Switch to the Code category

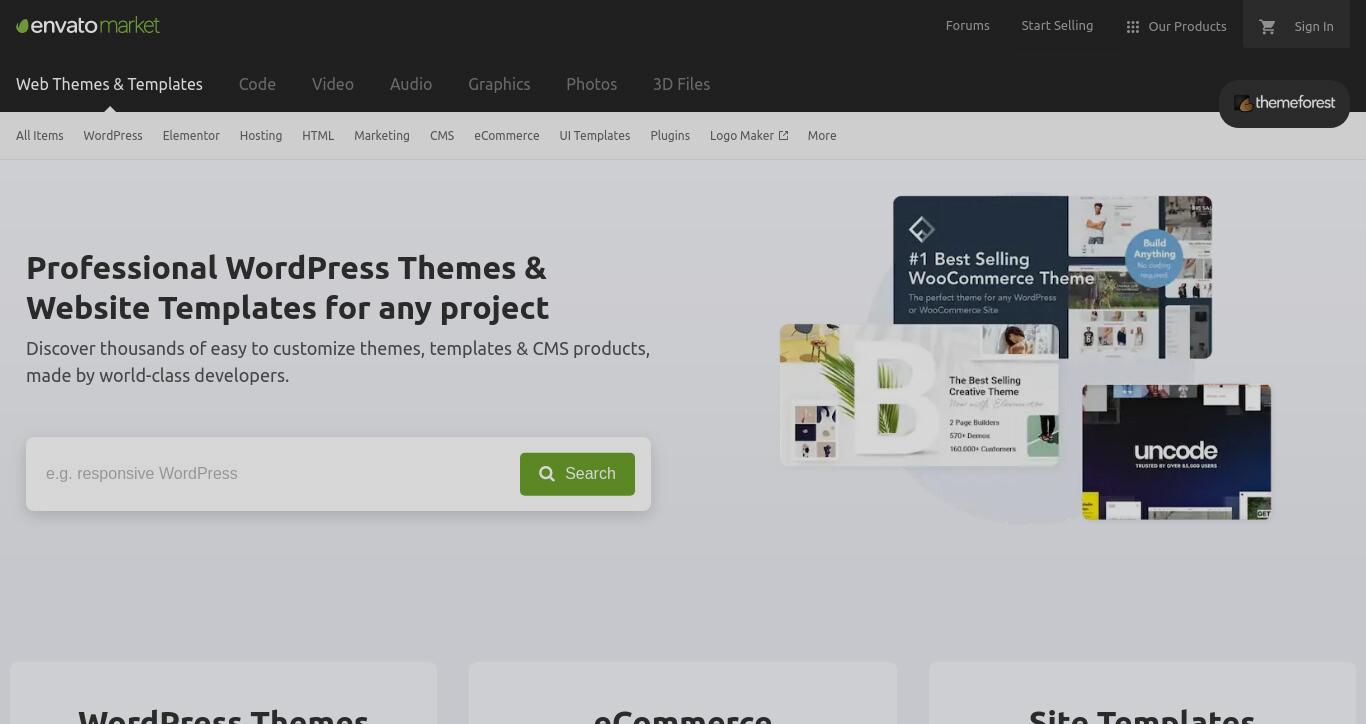(257, 84)
